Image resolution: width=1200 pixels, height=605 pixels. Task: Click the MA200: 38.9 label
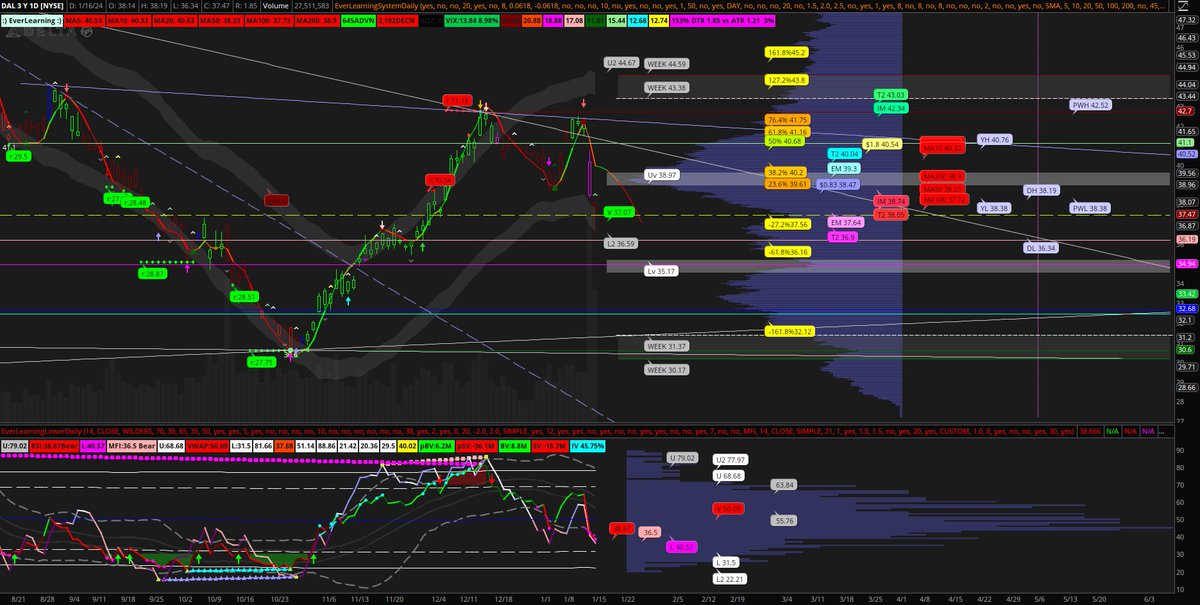[x=316, y=21]
